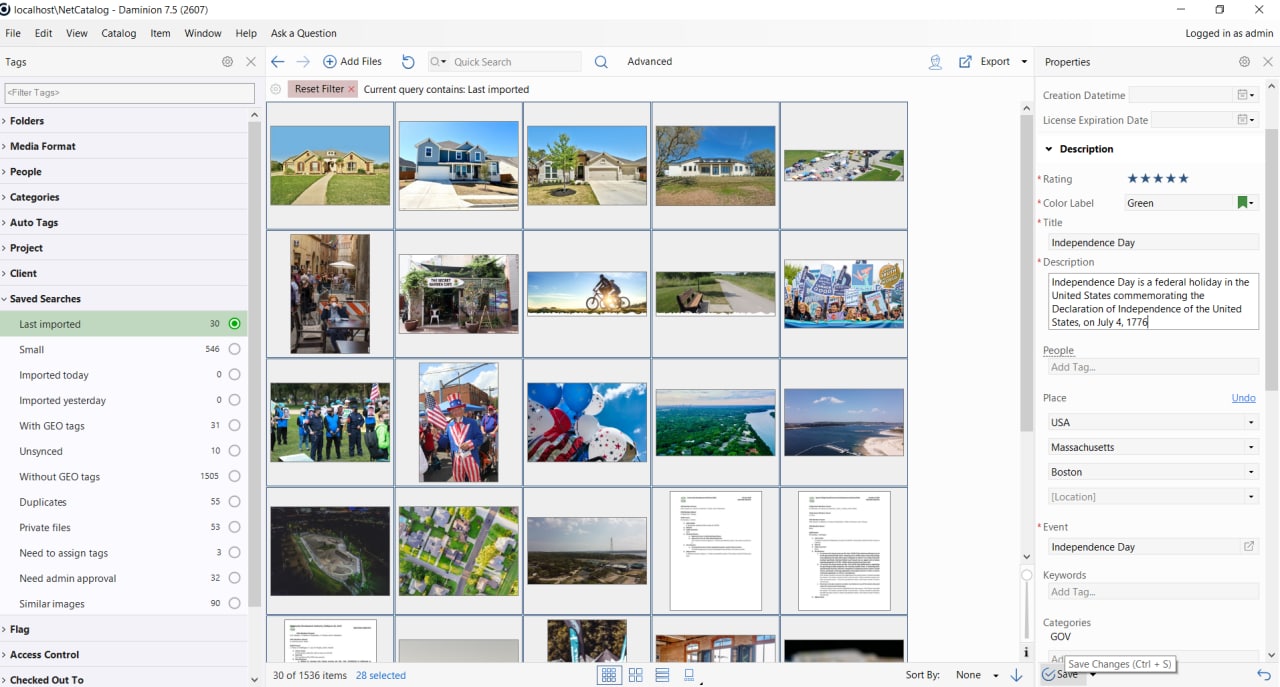Open the Sort By dropdown
This screenshot has height=687, width=1280.
(x=977, y=676)
